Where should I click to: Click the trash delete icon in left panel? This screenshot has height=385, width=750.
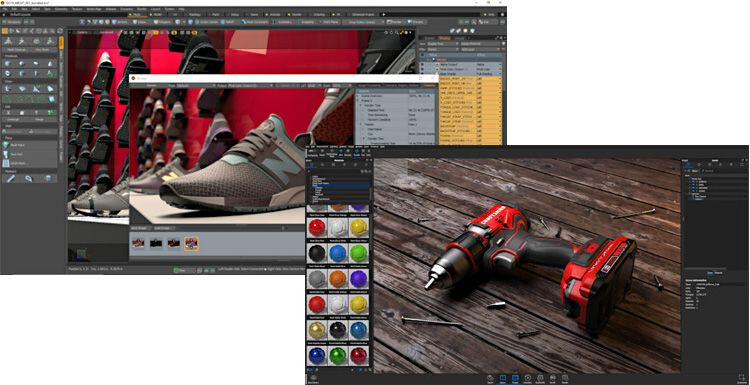pyautogui.click(x=48, y=178)
